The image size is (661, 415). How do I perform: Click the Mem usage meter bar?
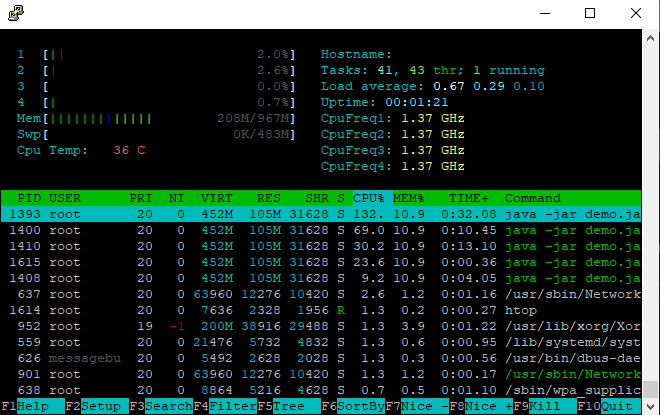(156, 119)
